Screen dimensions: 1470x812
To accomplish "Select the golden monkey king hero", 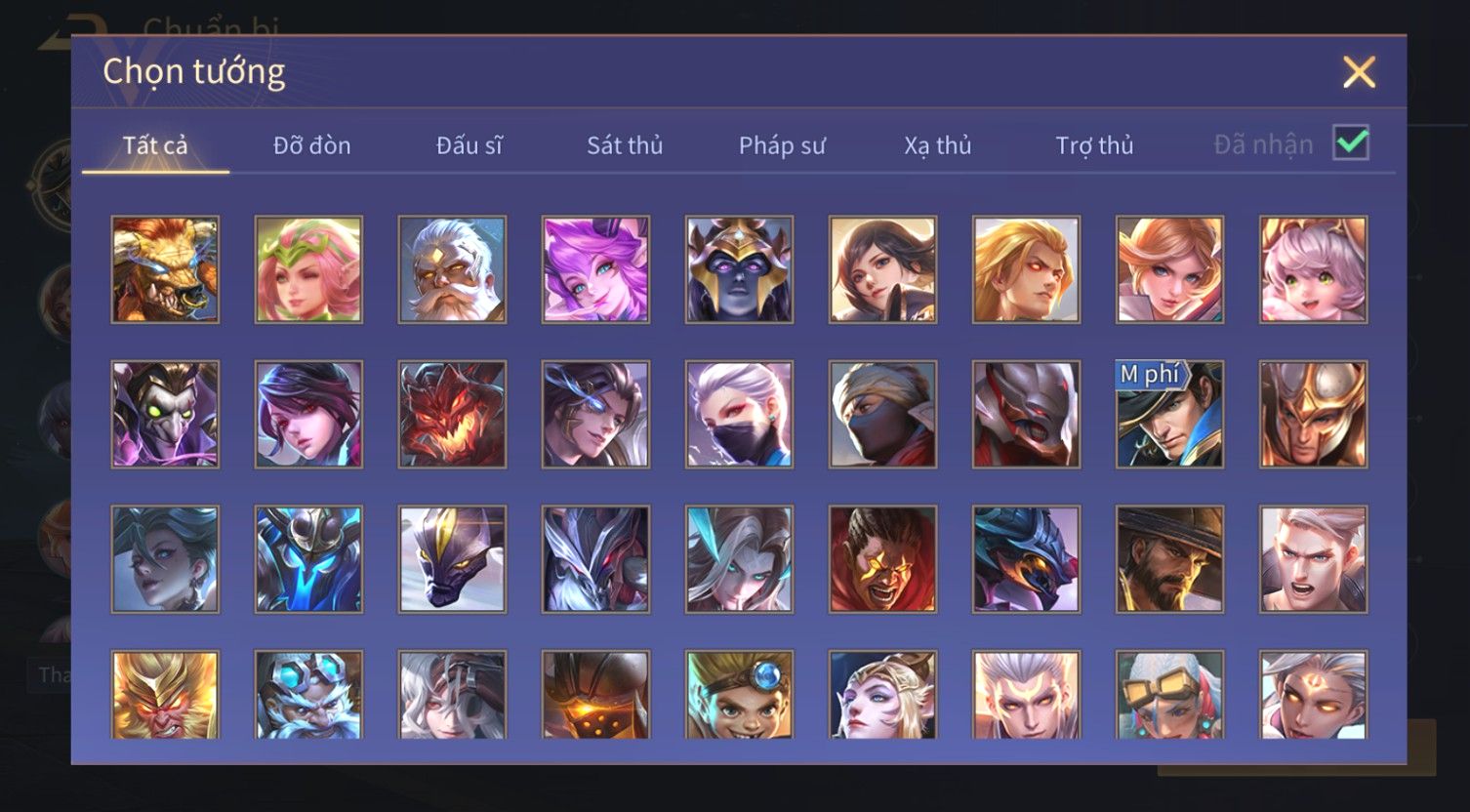I will coord(165,695).
